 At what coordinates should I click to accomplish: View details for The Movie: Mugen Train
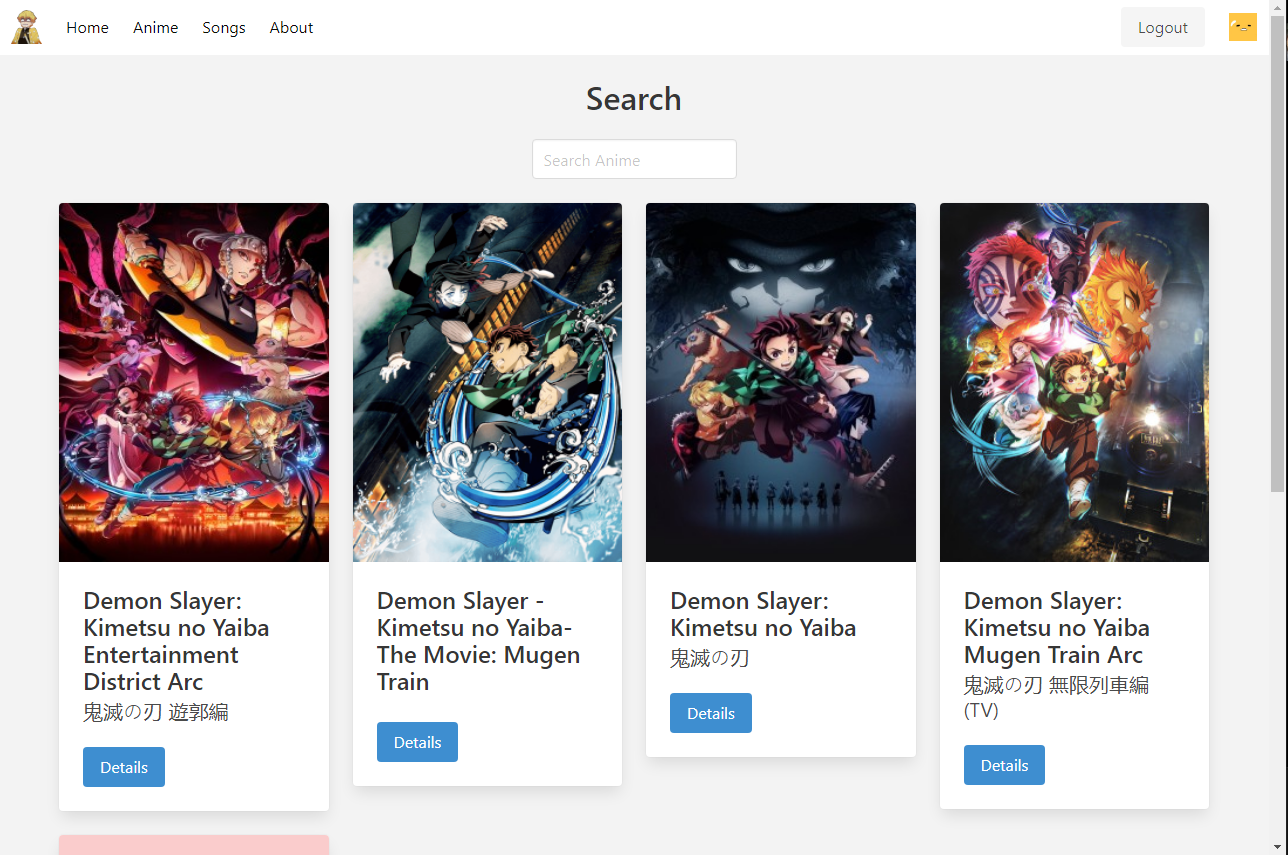[417, 742]
